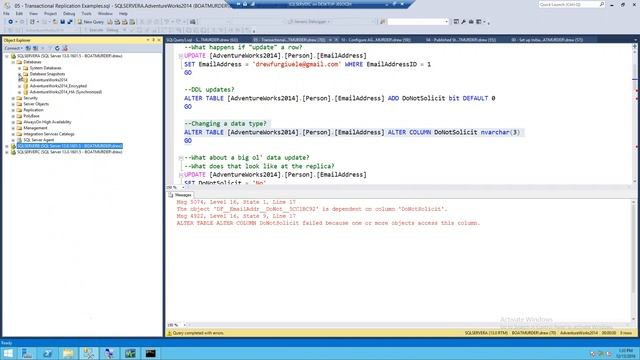Open the Debug menu

pyautogui.click(x=69, y=13)
